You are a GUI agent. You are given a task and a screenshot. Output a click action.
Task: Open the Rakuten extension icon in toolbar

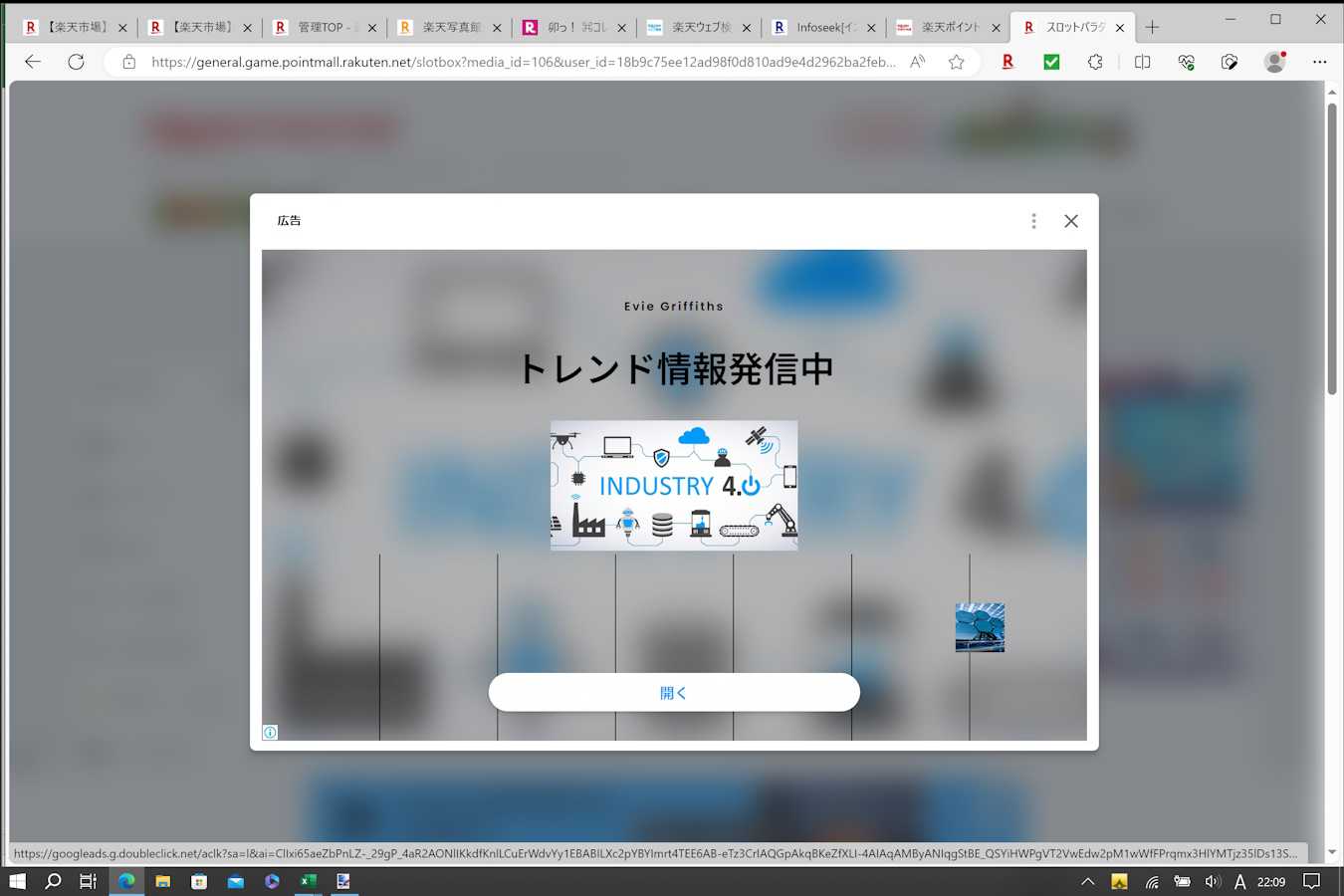tap(1008, 62)
